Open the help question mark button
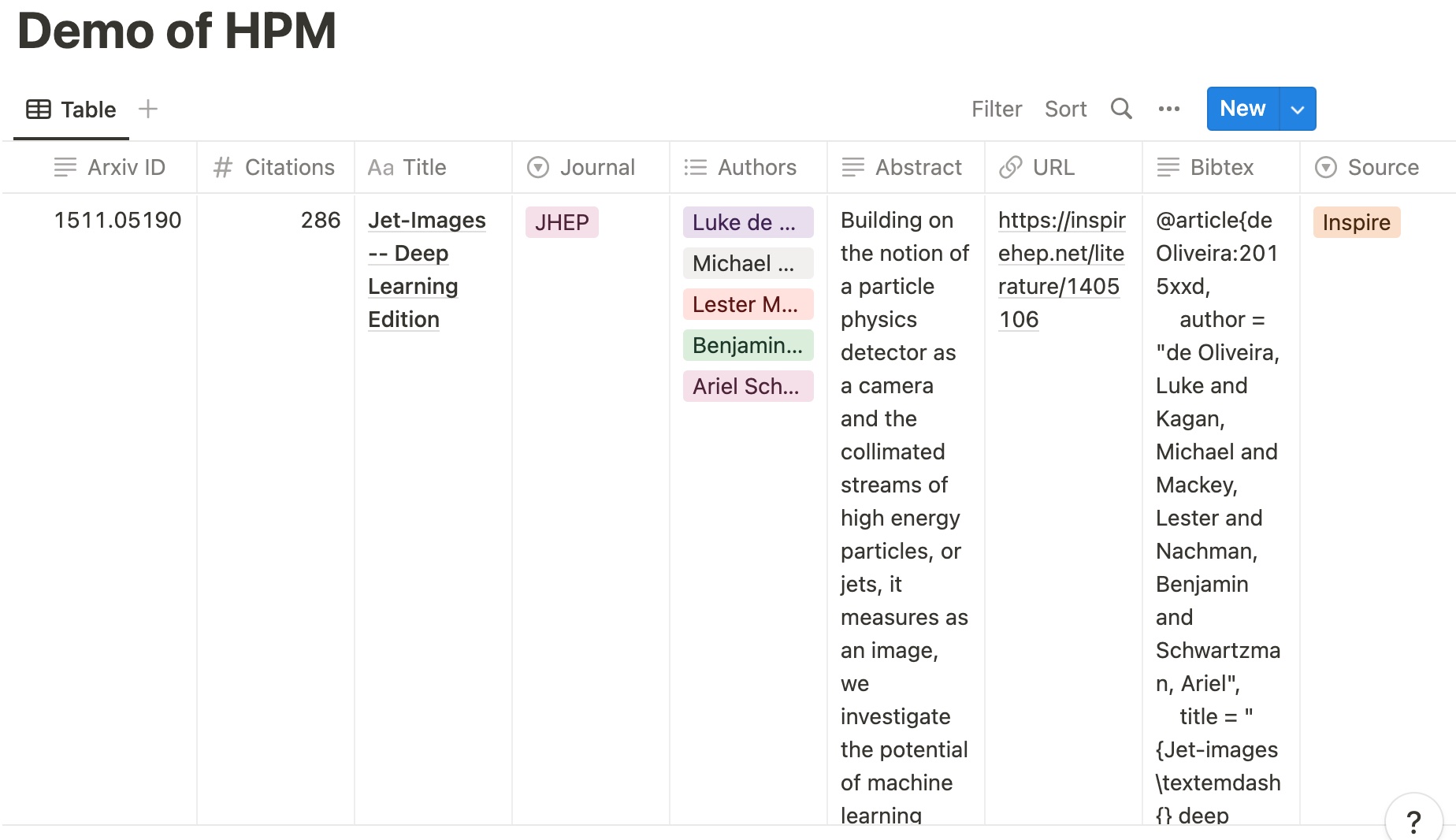This screenshot has width=1456, height=840. (x=1413, y=821)
